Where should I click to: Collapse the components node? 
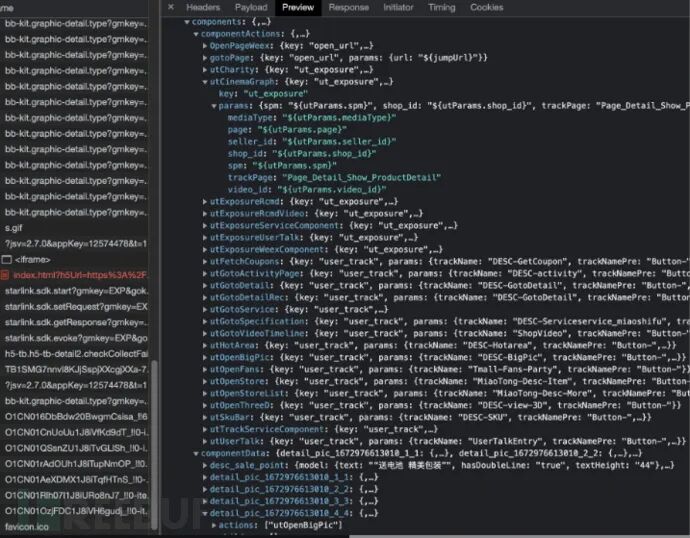[187, 22]
